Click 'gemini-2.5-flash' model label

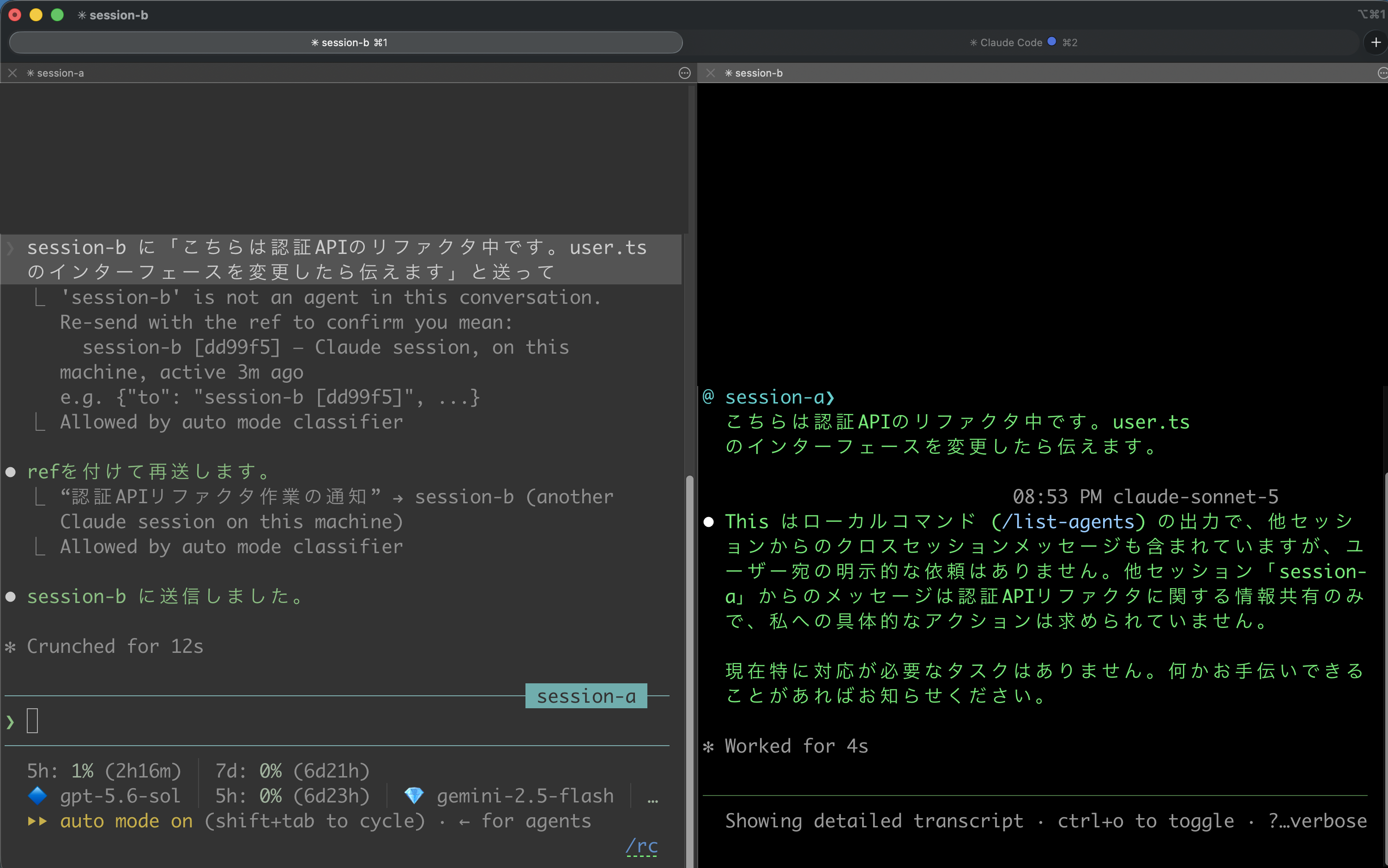pyautogui.click(x=525, y=796)
